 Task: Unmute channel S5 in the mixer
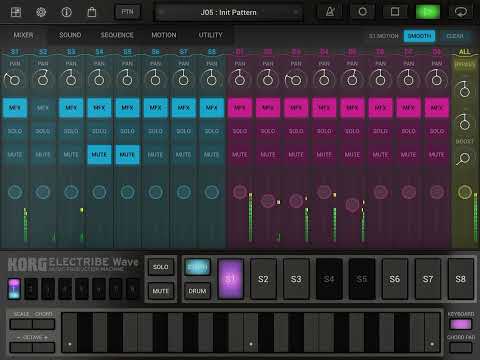click(127, 155)
